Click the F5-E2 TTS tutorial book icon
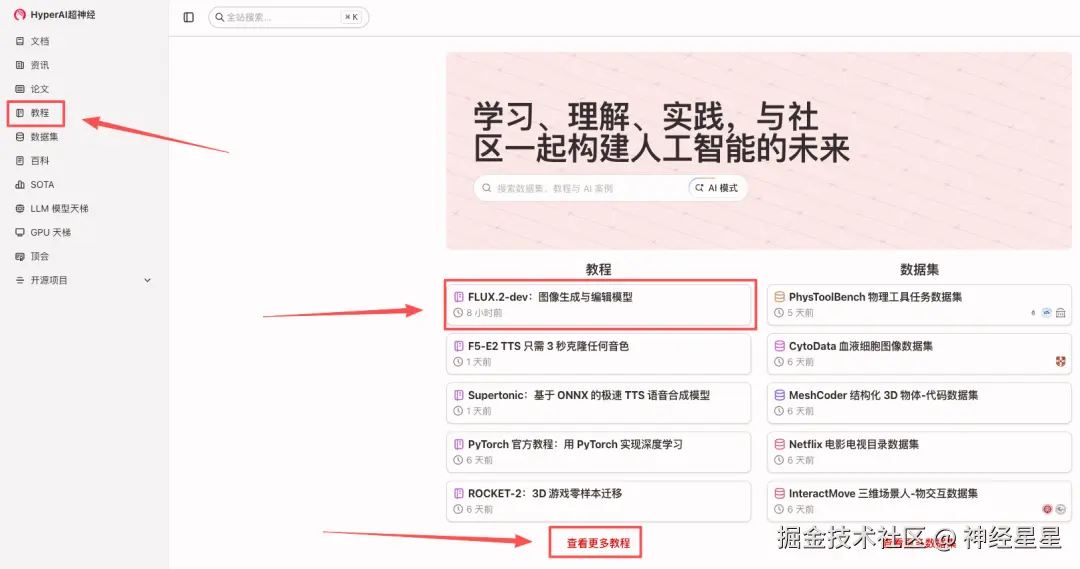 (459, 346)
